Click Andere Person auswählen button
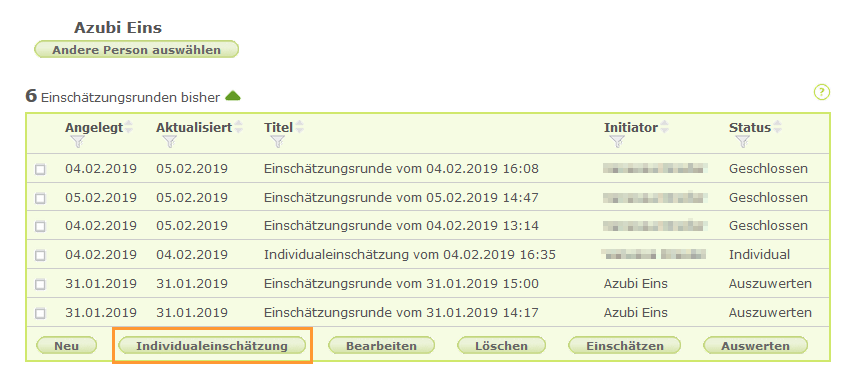The width and height of the screenshot is (855, 387). point(136,50)
